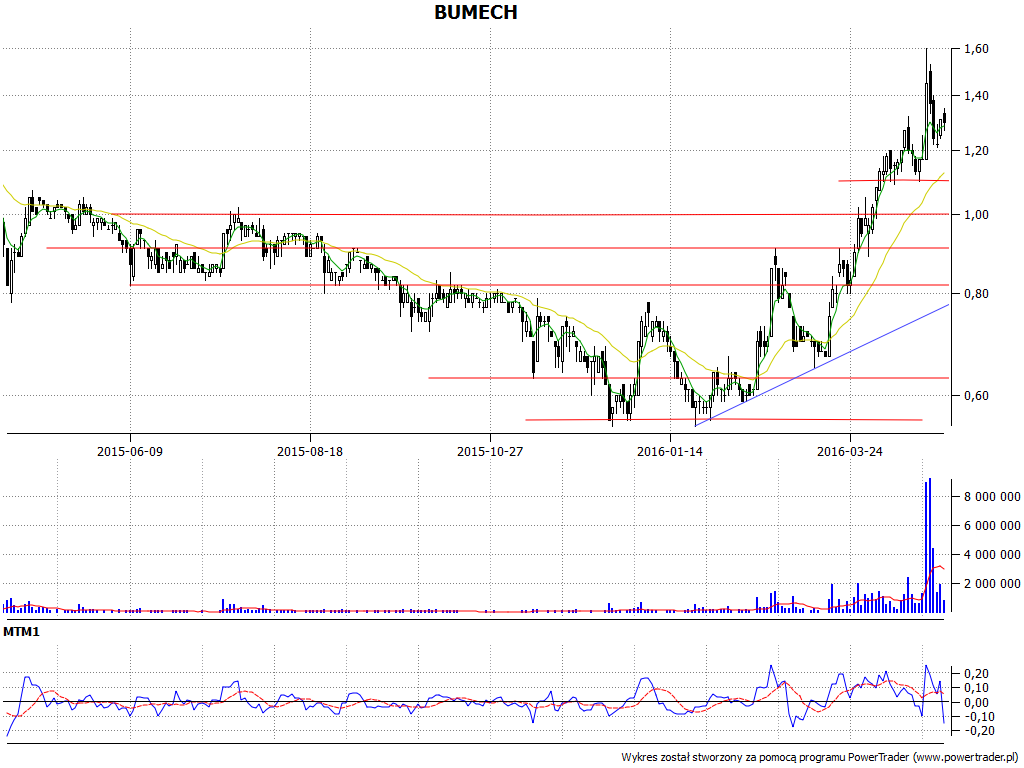This screenshot has width=1024, height=768.
Task: Click the 8 000 000 volume label
Action: pos(991,497)
